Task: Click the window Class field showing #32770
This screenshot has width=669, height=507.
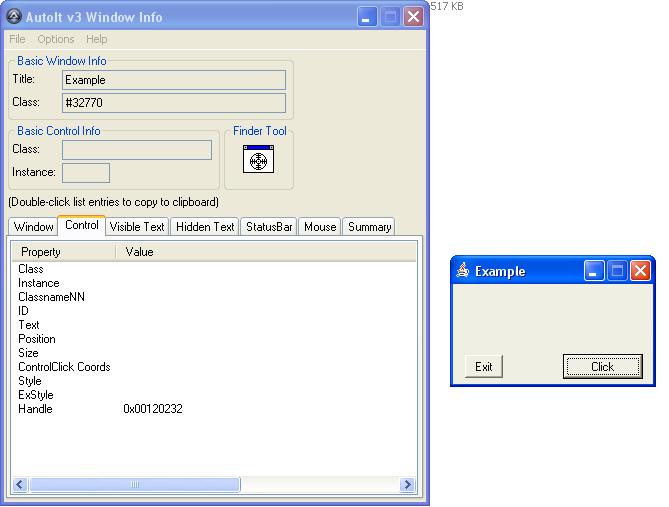Action: [x=174, y=103]
